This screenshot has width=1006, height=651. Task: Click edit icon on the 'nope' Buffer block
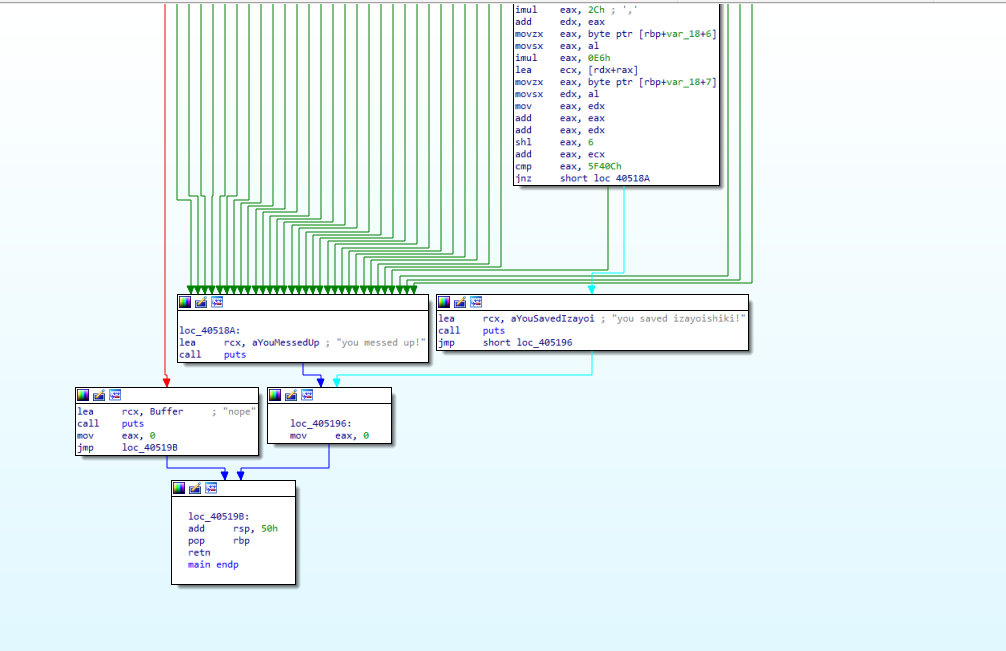(x=100, y=395)
